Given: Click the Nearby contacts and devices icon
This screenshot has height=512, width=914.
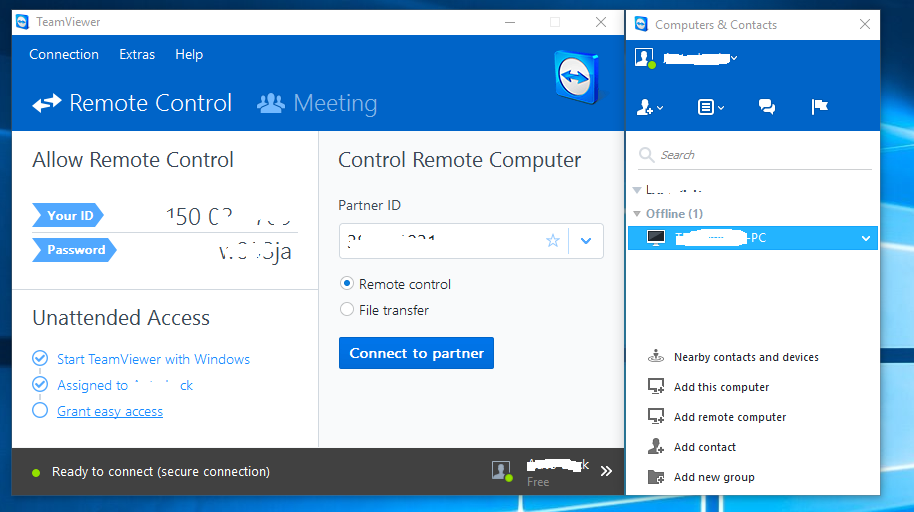Looking at the screenshot, I should pos(656,357).
